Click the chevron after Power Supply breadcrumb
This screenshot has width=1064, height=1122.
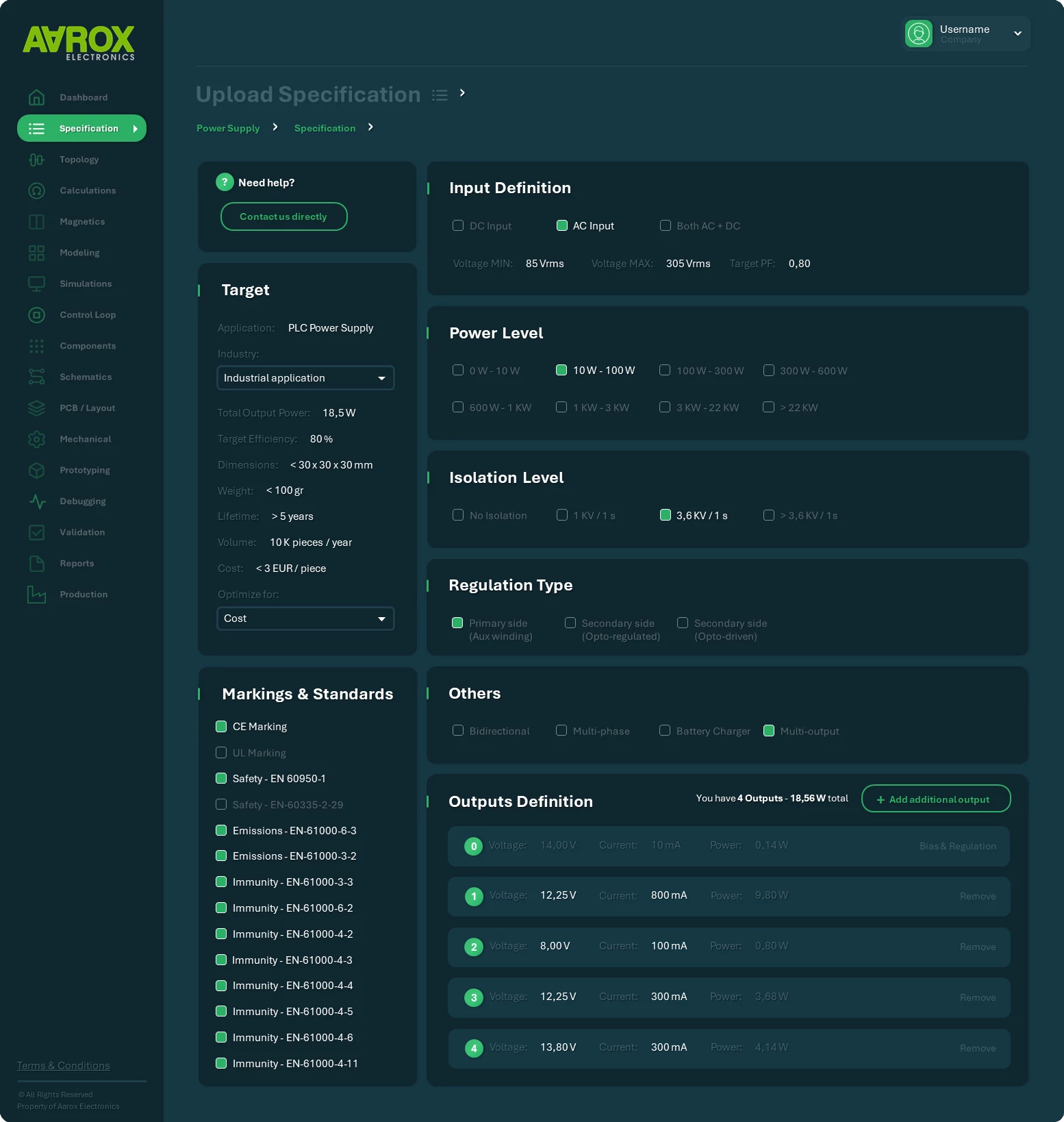[x=275, y=127]
